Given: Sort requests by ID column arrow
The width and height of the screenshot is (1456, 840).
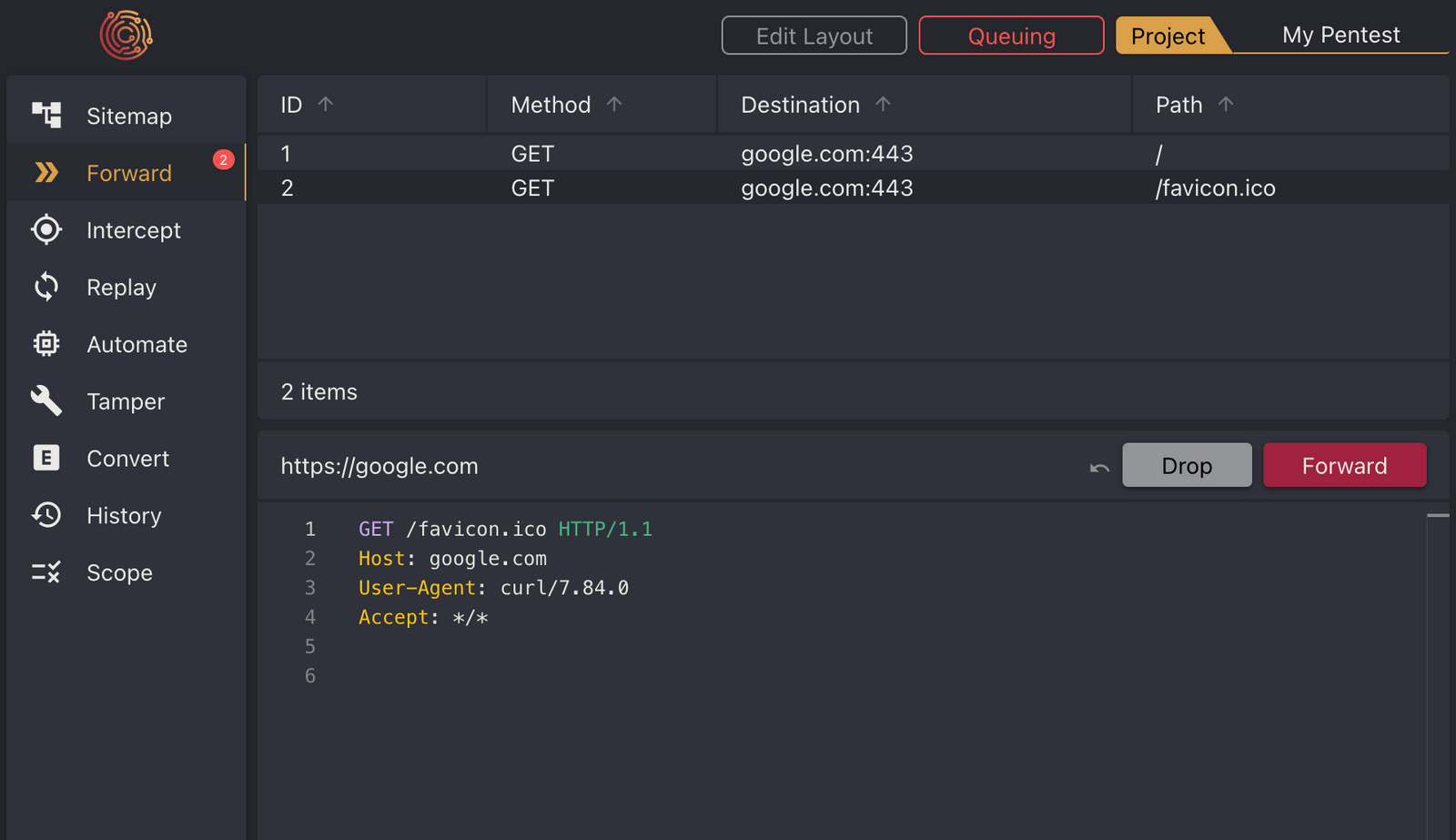Looking at the screenshot, I should click(325, 104).
